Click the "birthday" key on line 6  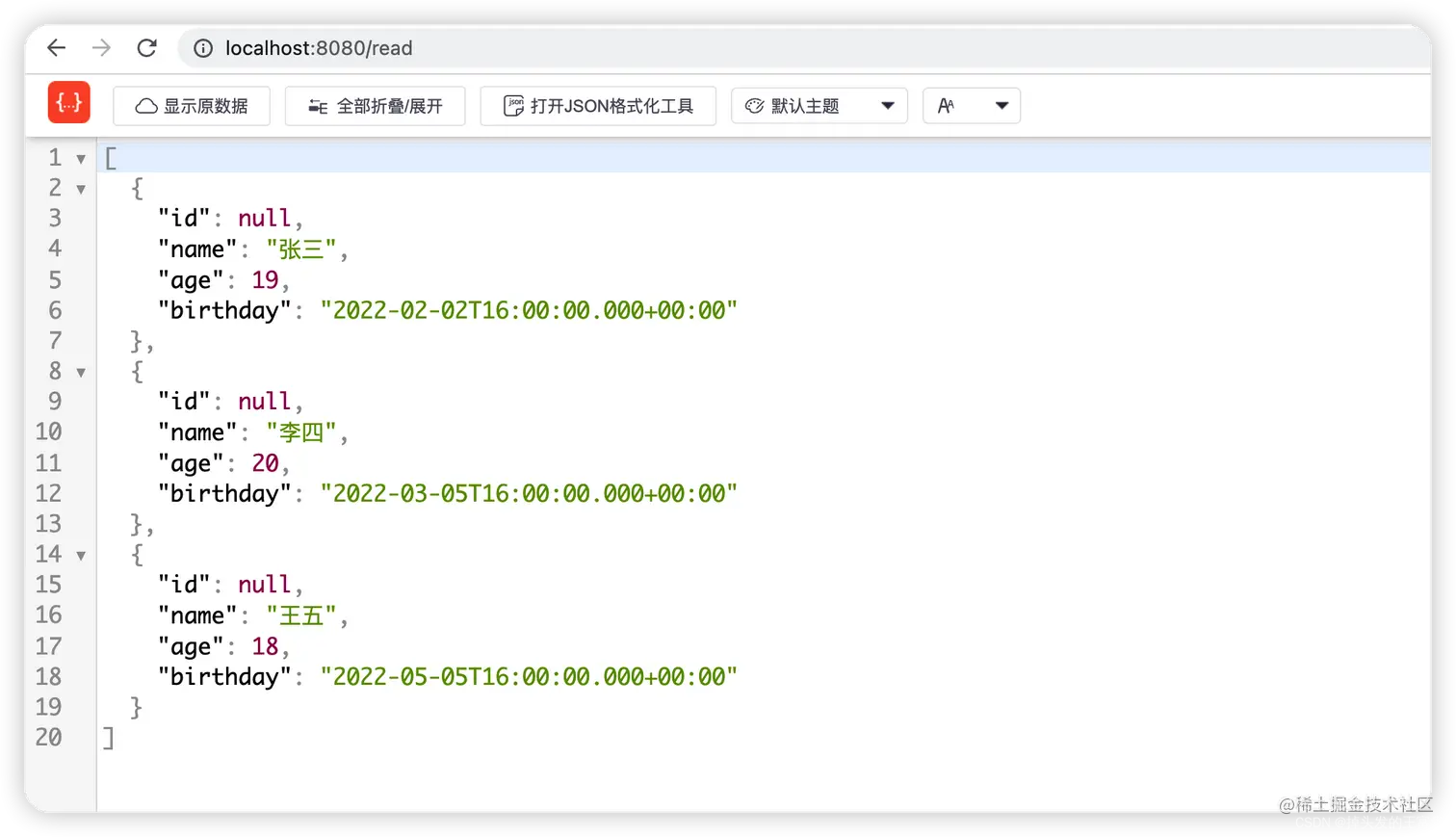click(x=224, y=310)
